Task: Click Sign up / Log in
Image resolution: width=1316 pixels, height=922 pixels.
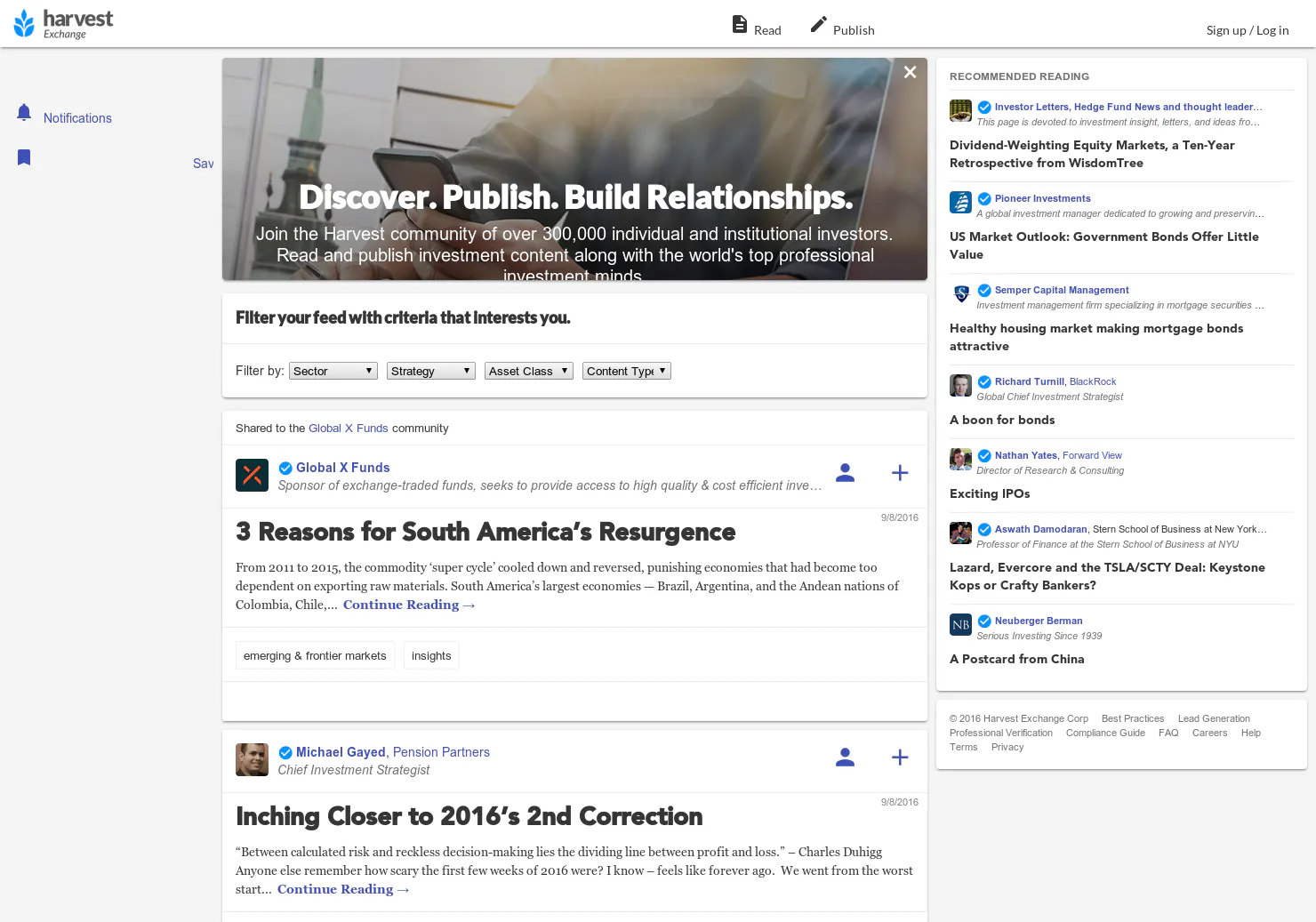Action: coord(1248,30)
